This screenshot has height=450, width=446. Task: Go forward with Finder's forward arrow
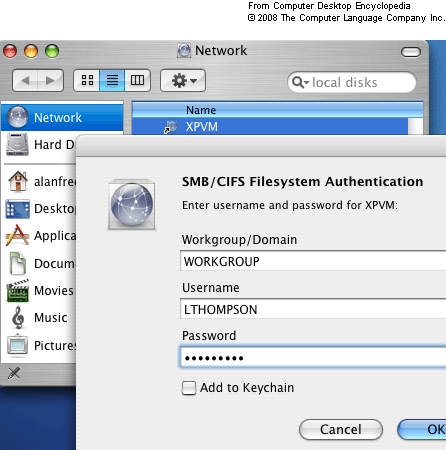51,80
